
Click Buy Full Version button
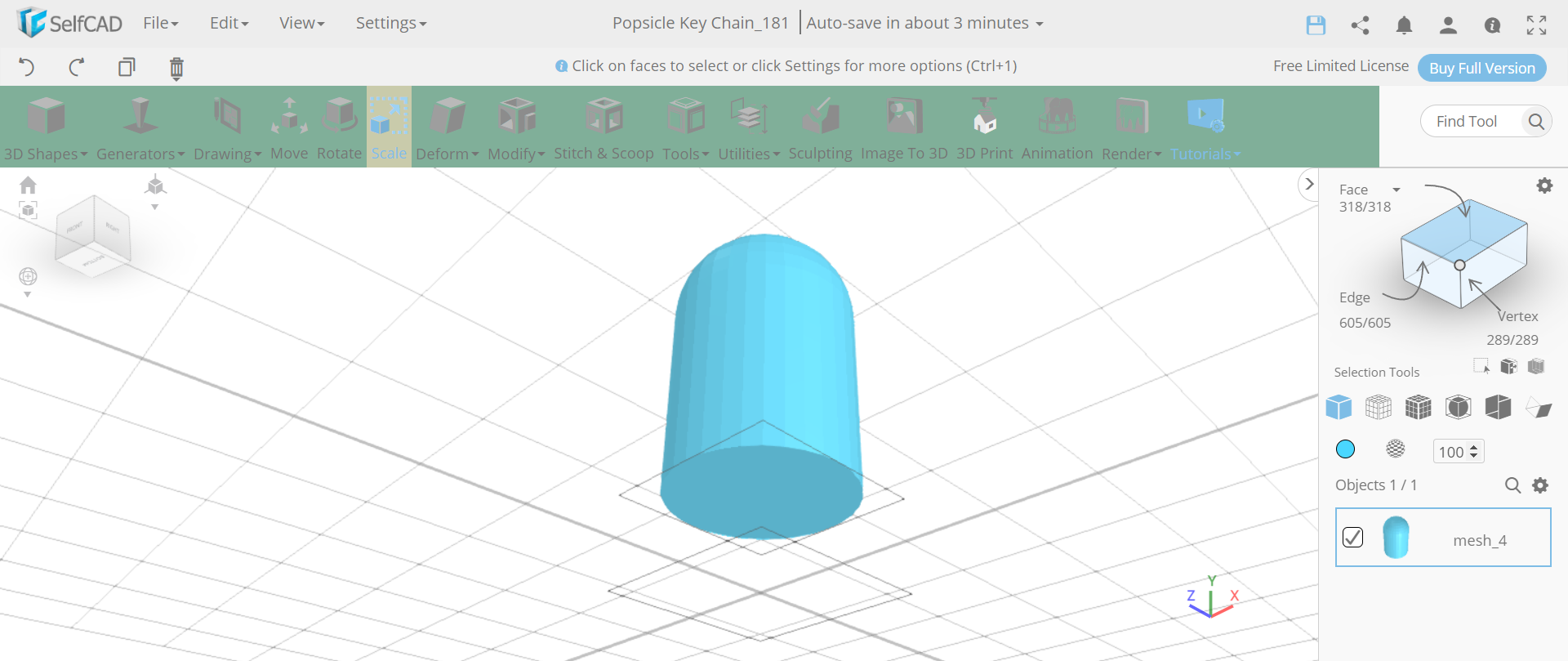(x=1481, y=68)
